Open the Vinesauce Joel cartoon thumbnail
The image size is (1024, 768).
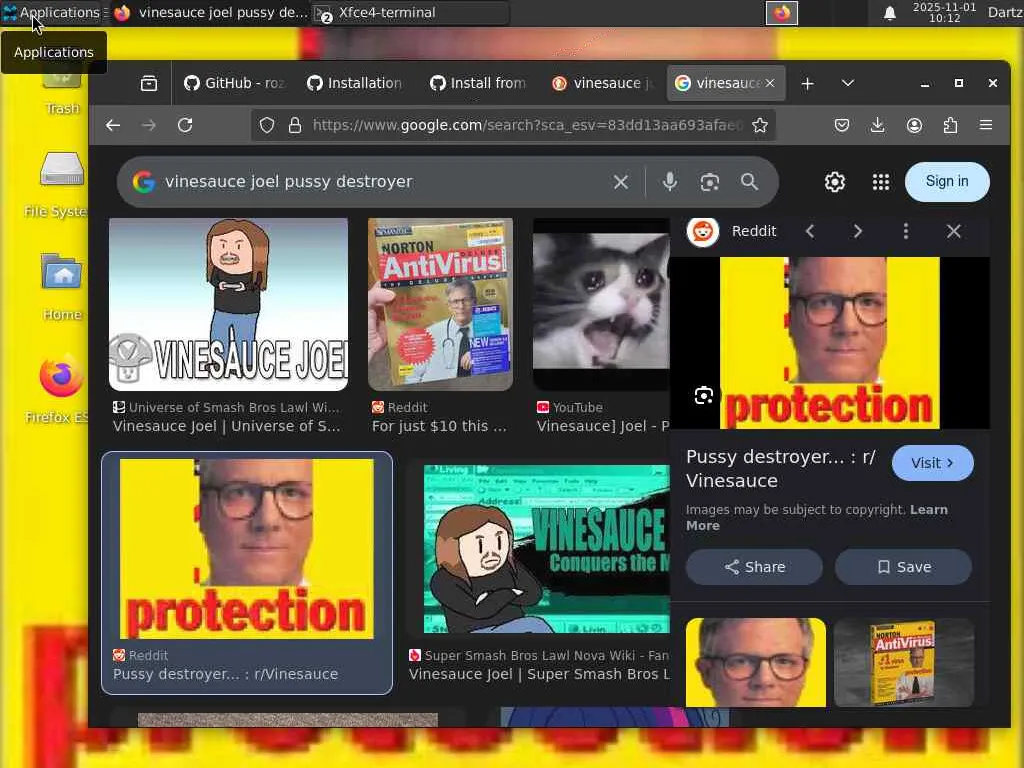tap(229, 304)
